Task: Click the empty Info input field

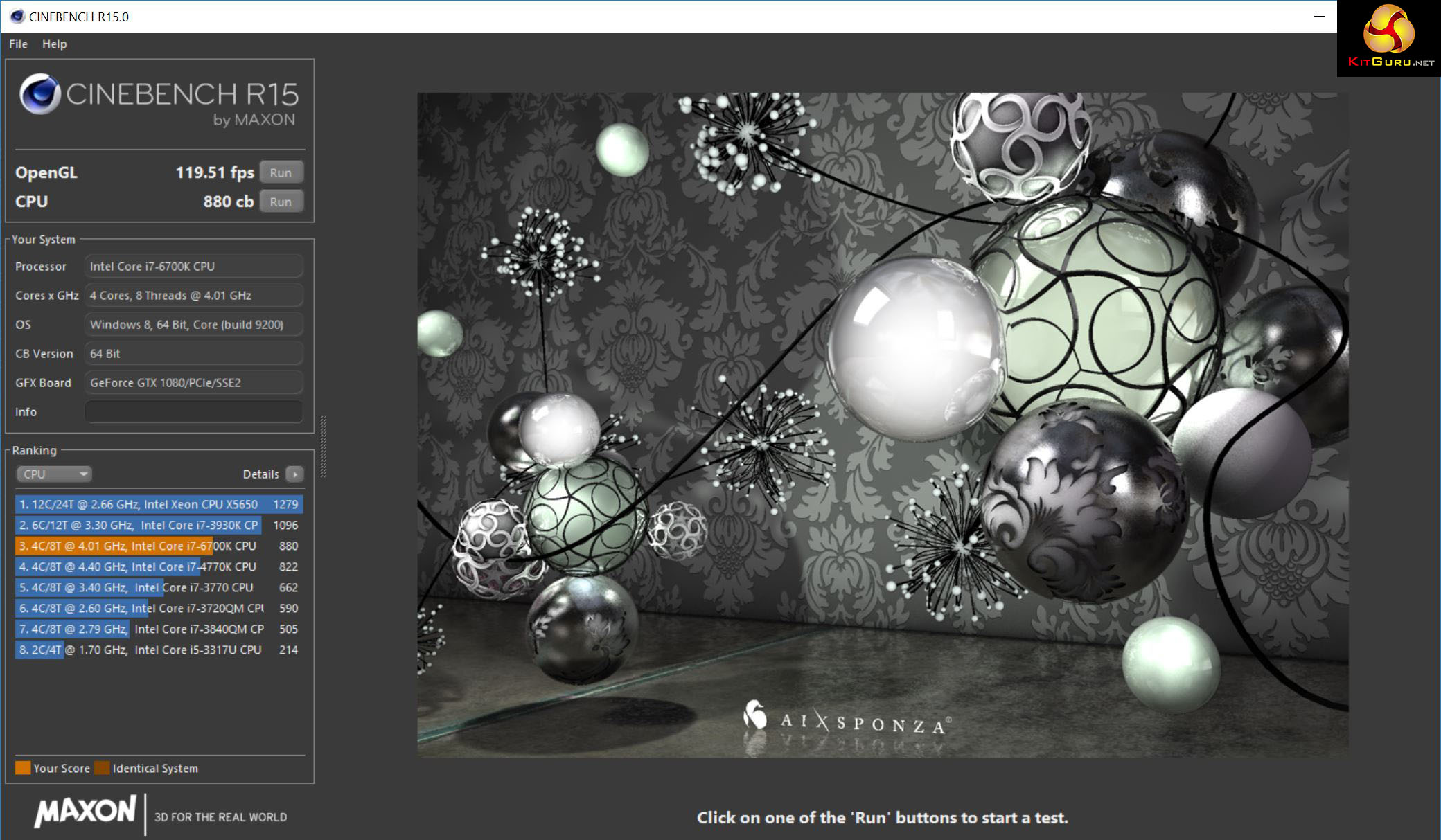Action: point(193,411)
